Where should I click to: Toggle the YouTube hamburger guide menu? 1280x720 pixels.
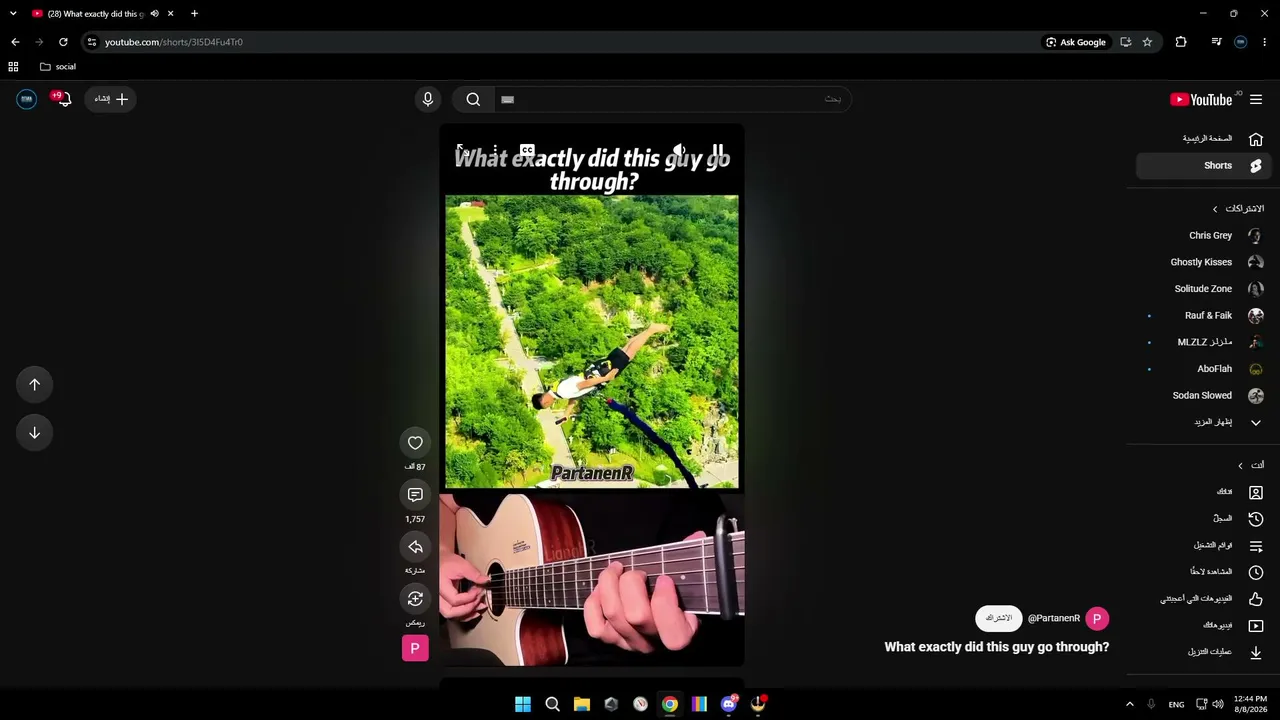(1256, 99)
